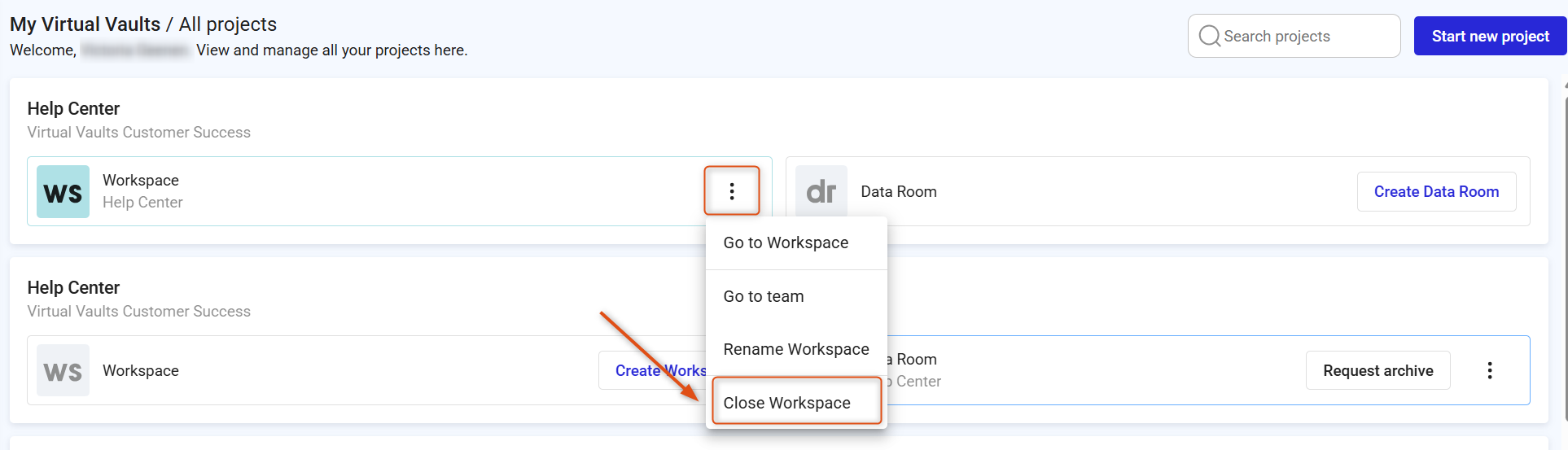Click the Request archive button
The image size is (1568, 450).
1377,370
